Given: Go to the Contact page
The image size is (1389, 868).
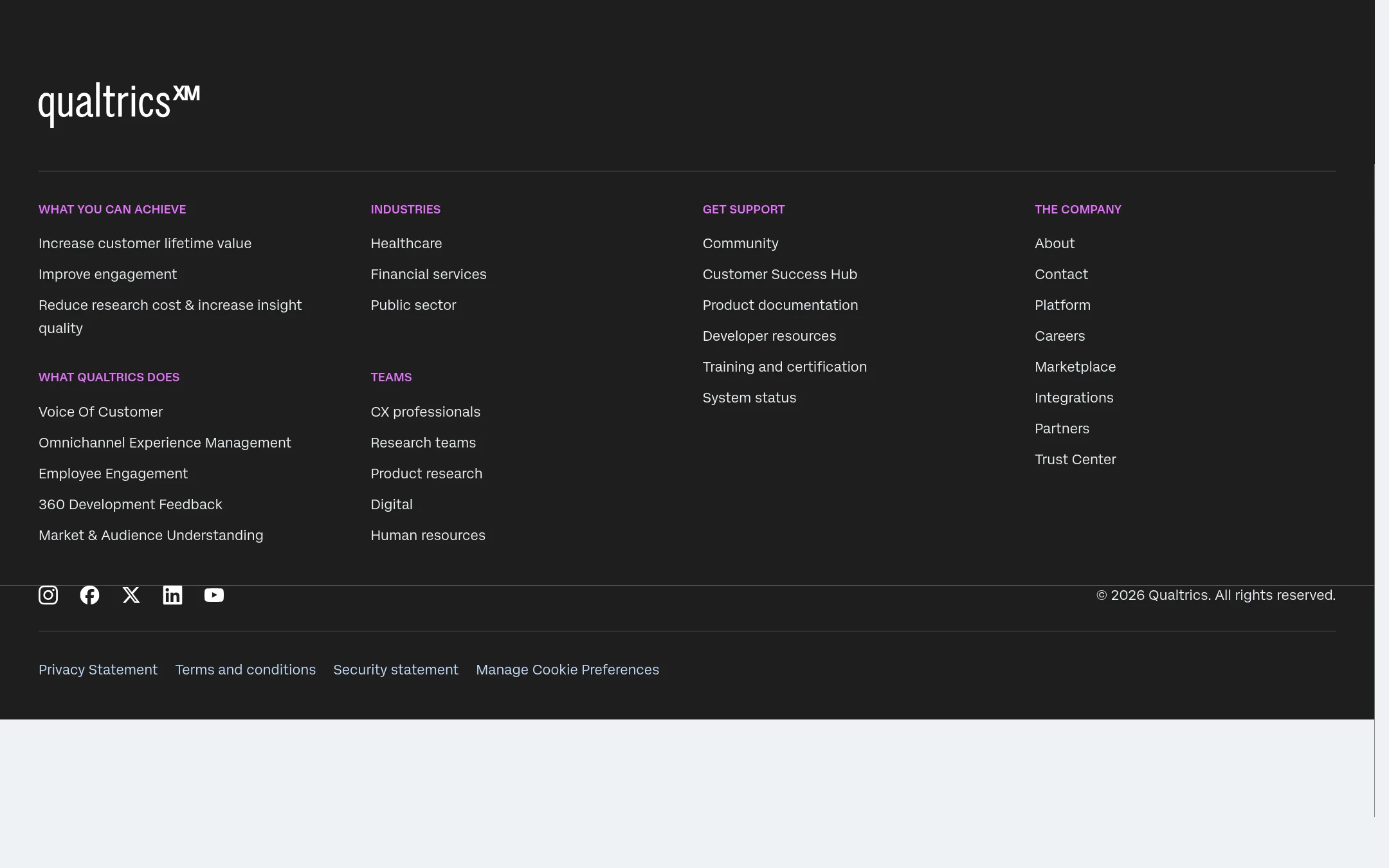Looking at the screenshot, I should pyautogui.click(x=1061, y=275).
